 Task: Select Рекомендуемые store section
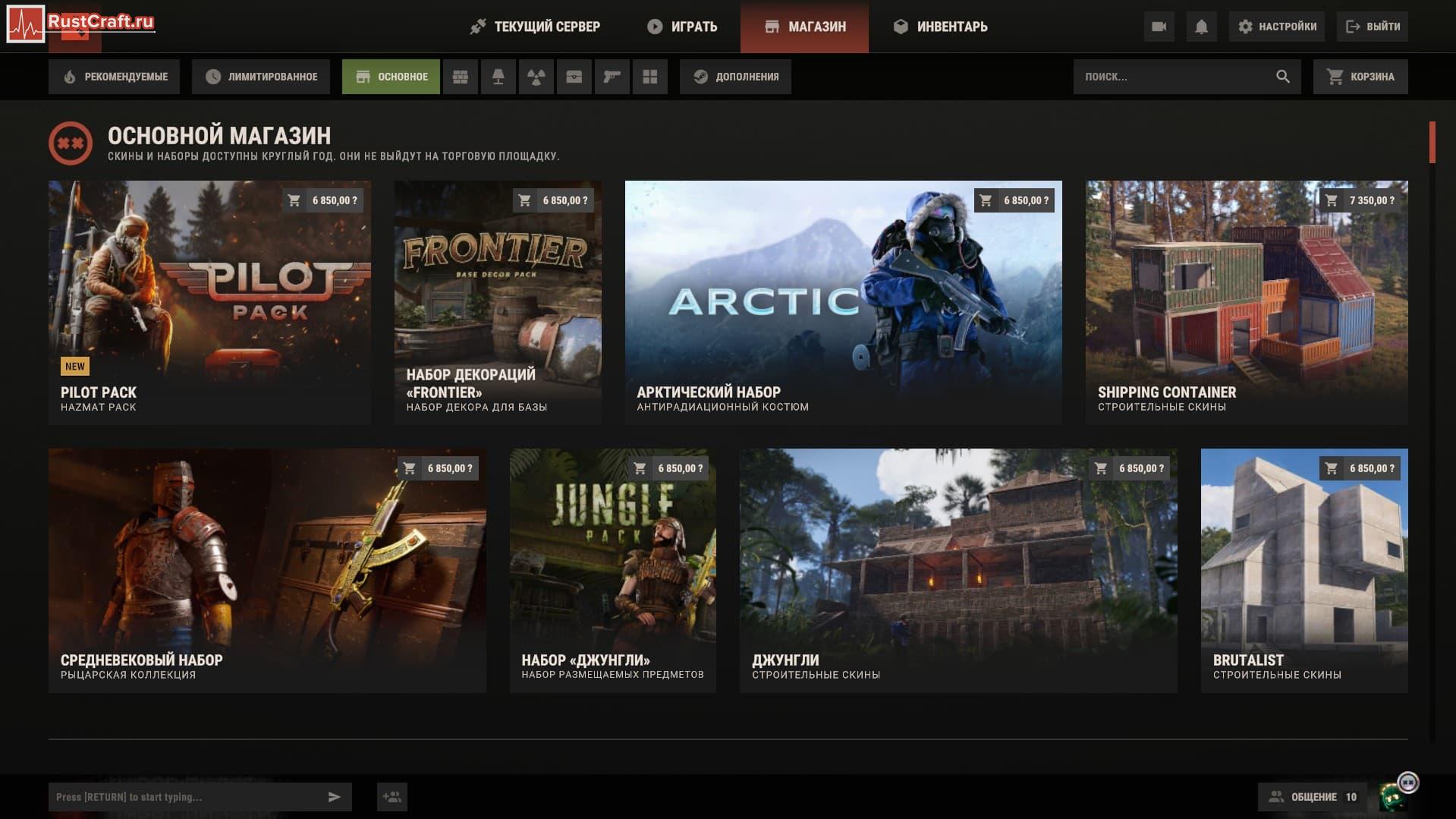(114, 77)
